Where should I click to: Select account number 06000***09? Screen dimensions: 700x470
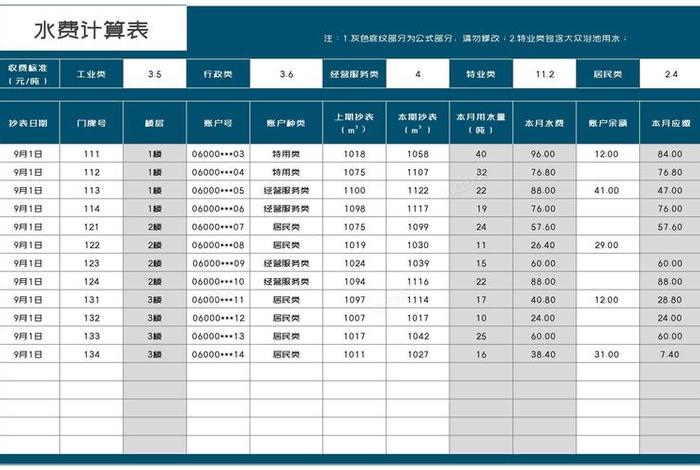(x=218, y=263)
